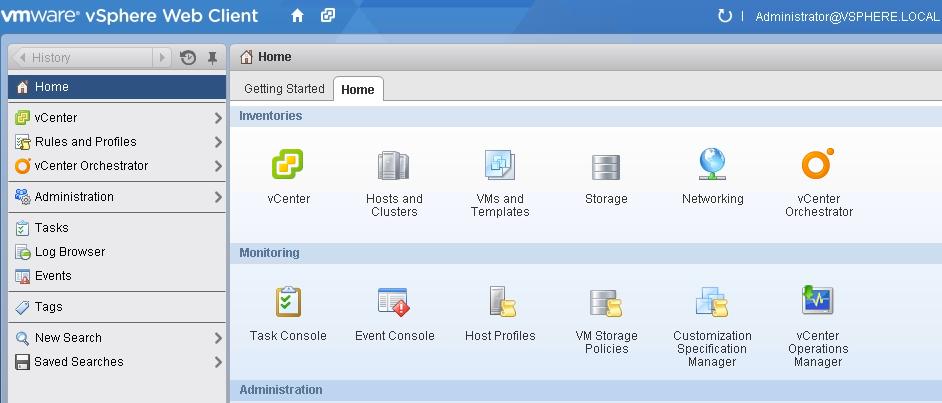The image size is (942, 403).
Task: Pin the navigator with pushpin icon
Action: [x=212, y=58]
